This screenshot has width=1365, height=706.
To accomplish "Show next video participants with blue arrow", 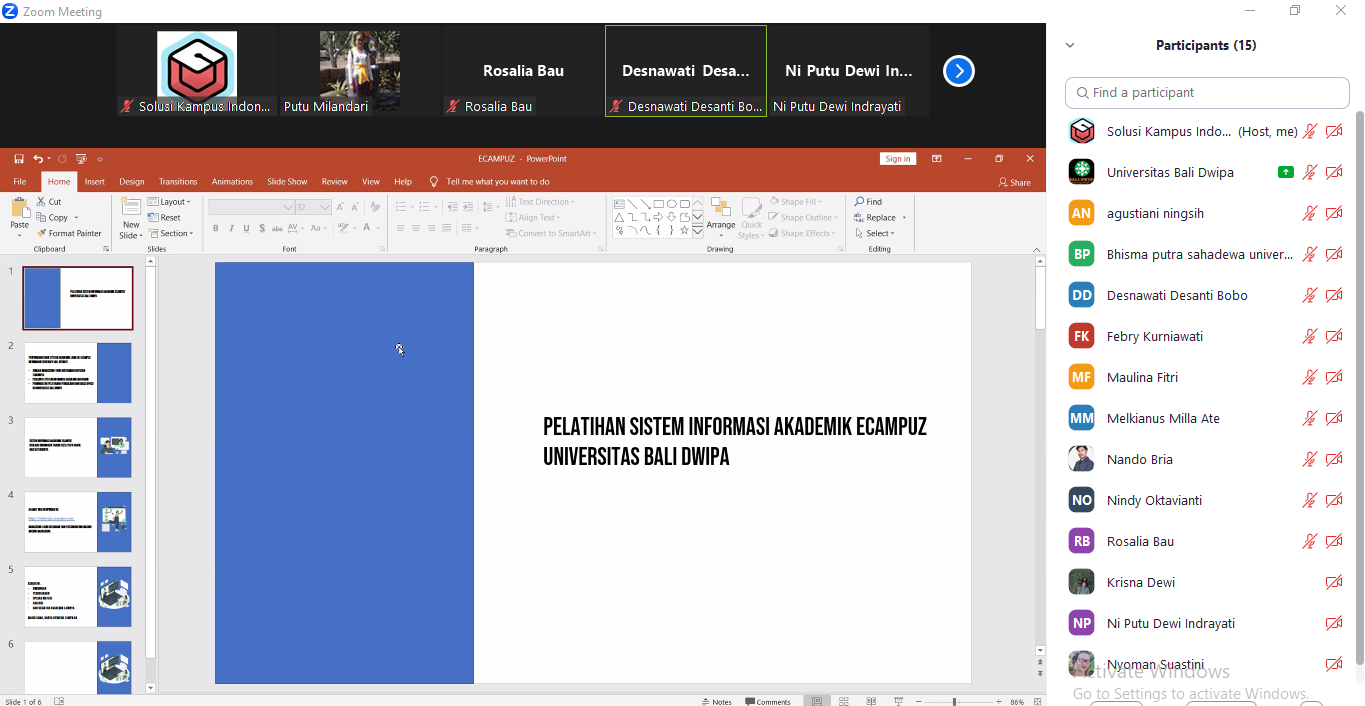I will 958,71.
